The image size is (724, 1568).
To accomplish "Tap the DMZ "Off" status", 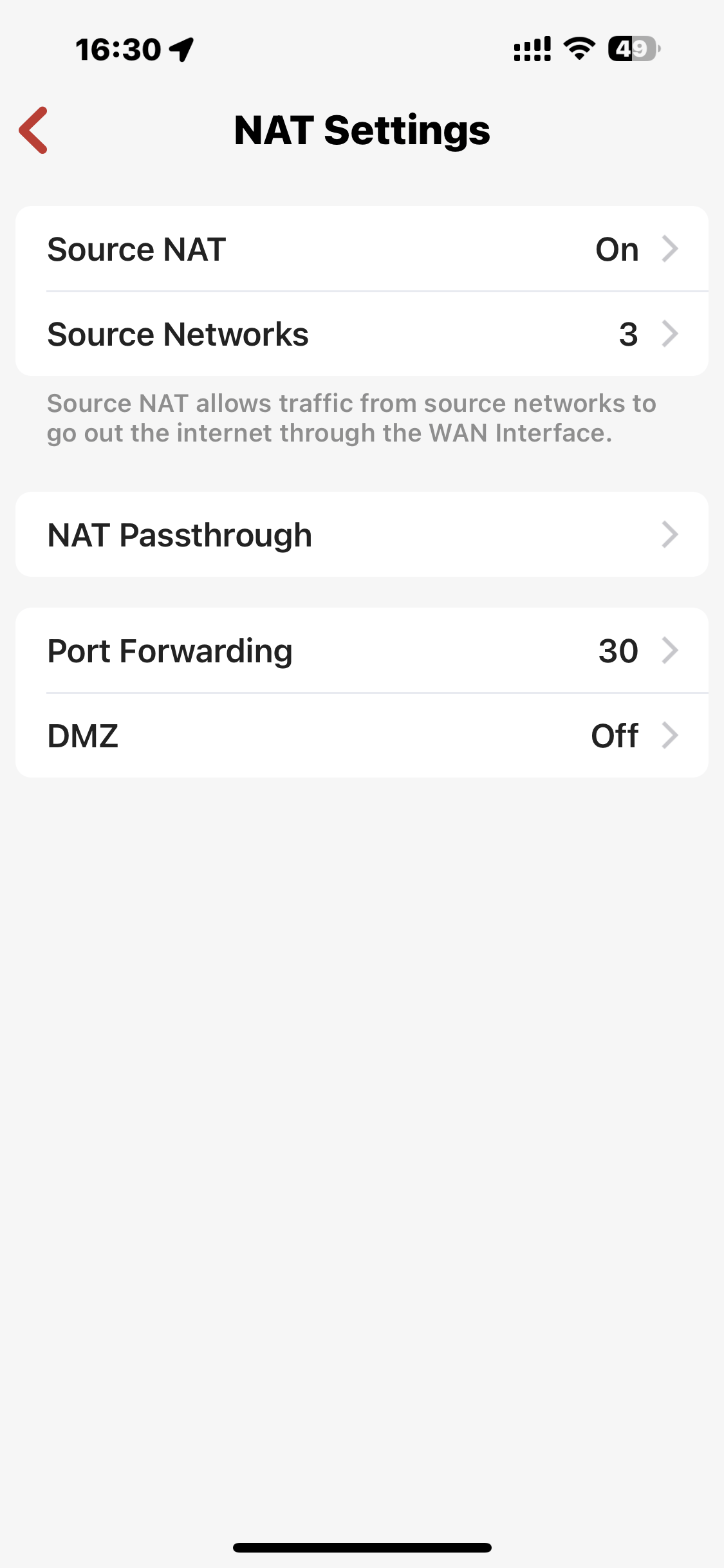I will pyautogui.click(x=615, y=735).
